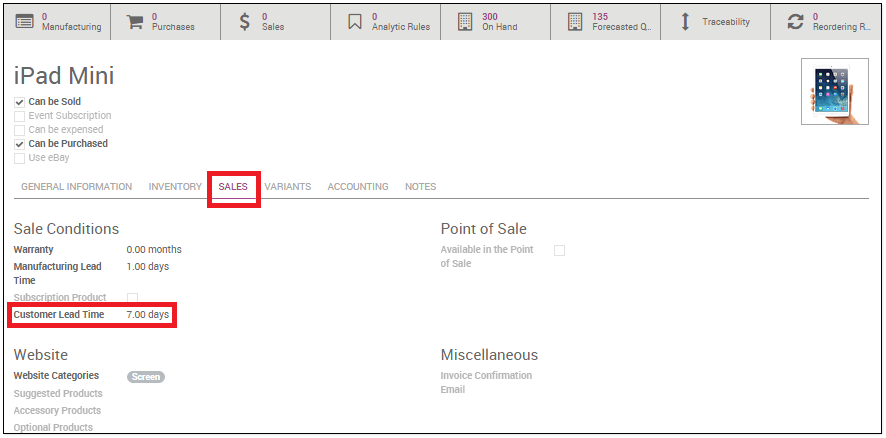Click the Purchases shopping cart icon

134,22
